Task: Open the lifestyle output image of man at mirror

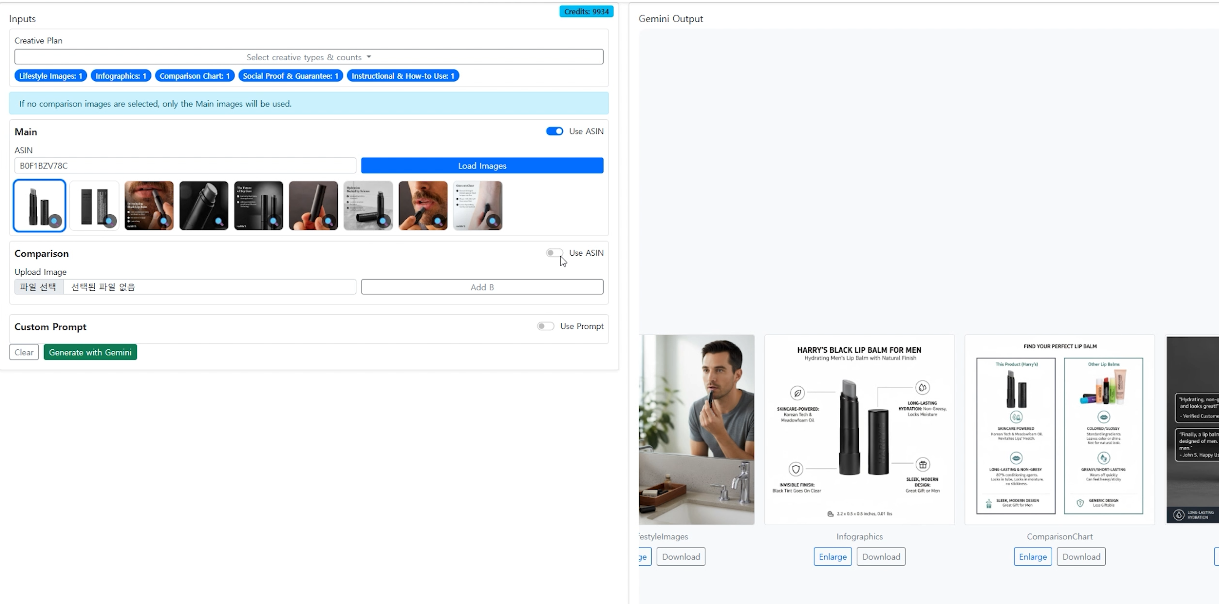Action: coord(697,429)
